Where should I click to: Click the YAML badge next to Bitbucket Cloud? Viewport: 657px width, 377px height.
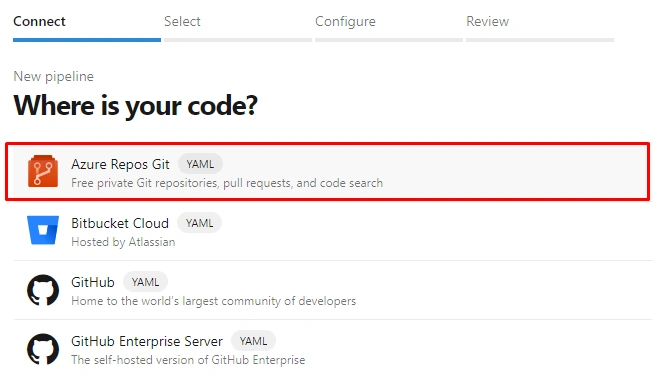(199, 223)
